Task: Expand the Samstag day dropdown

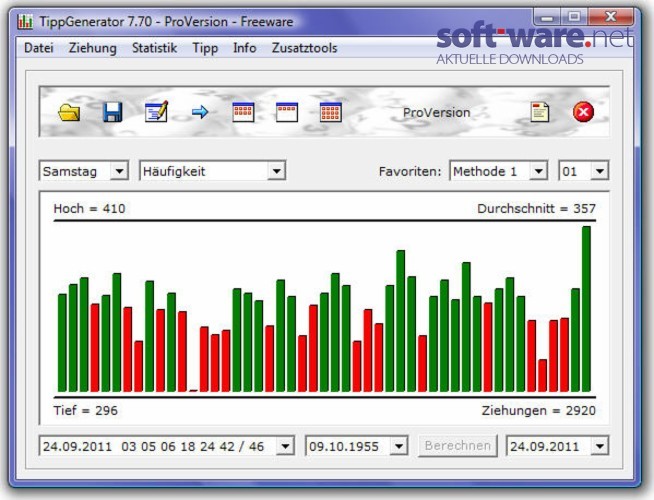Action: click(119, 171)
